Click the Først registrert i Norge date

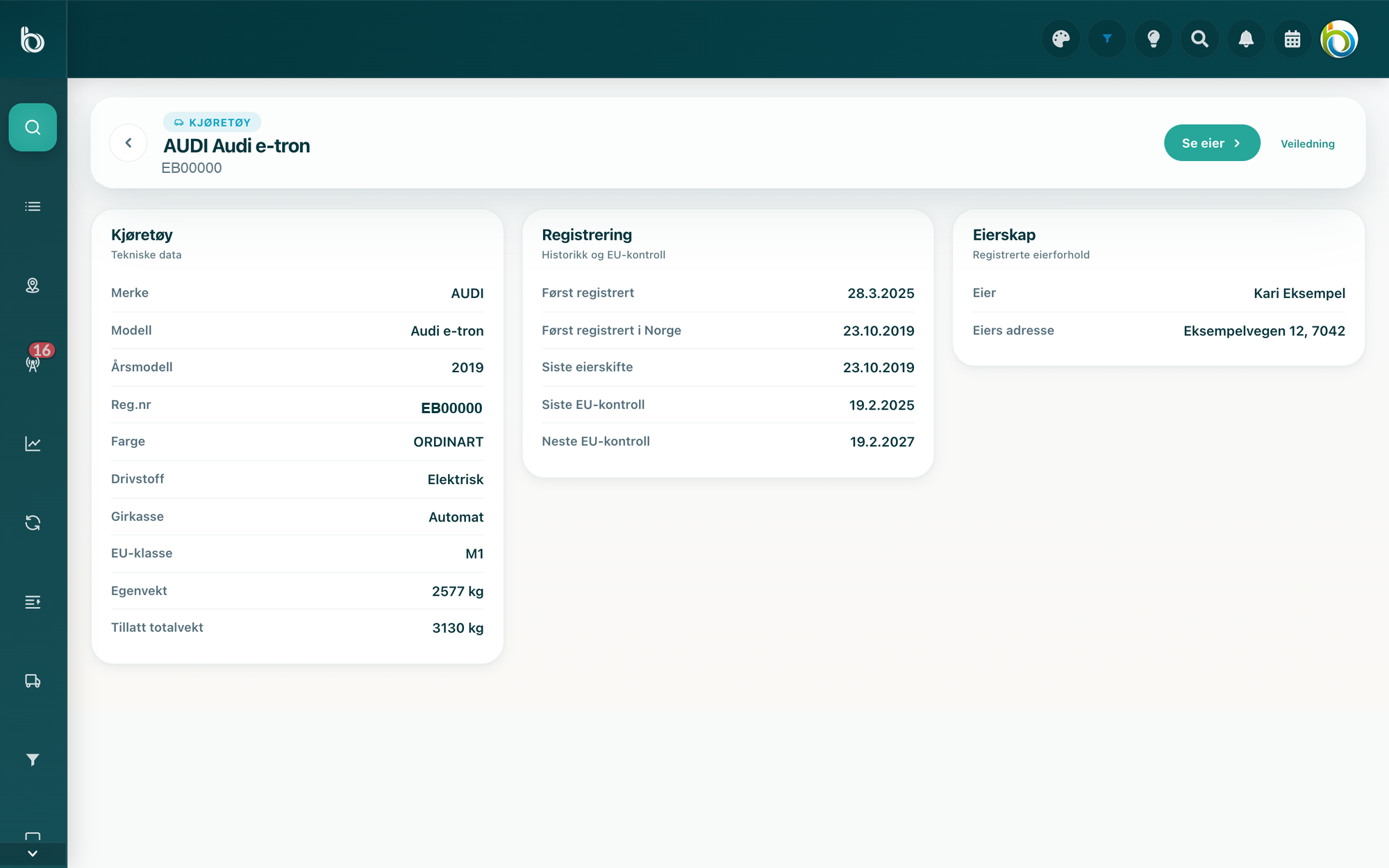(x=879, y=331)
